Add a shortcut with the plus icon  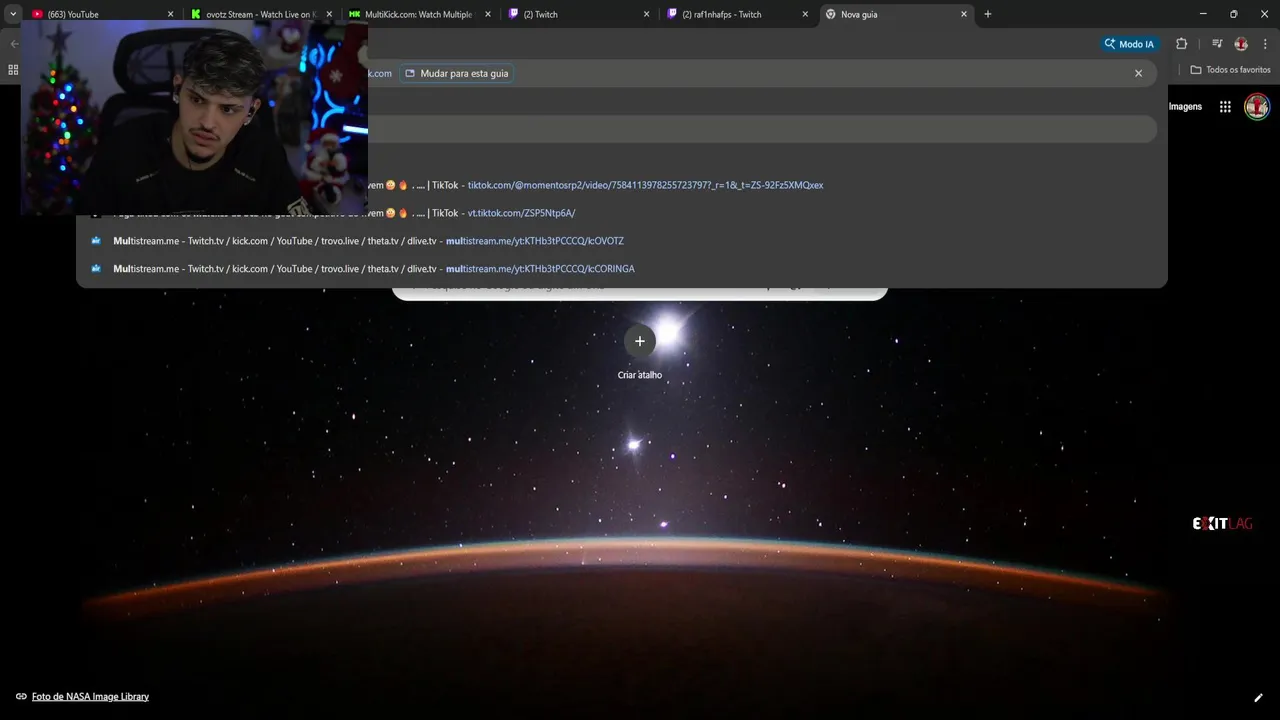click(x=640, y=341)
